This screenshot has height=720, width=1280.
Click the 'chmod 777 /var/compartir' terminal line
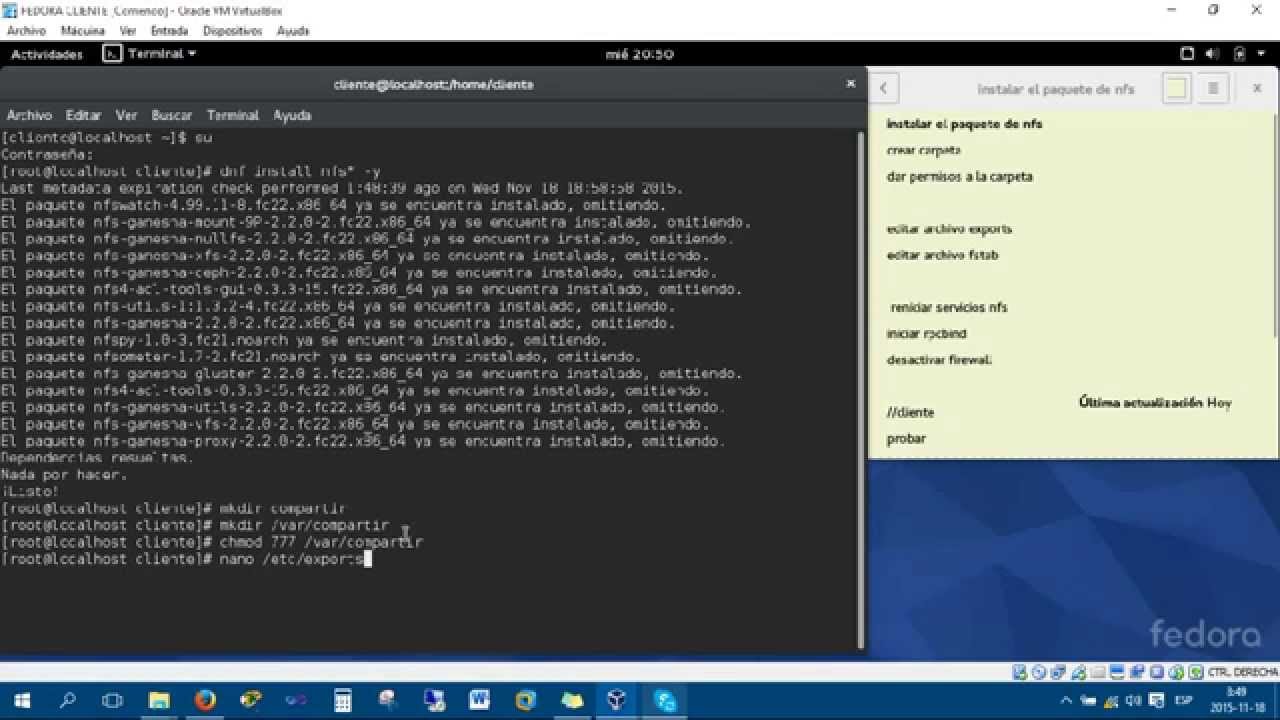point(212,542)
